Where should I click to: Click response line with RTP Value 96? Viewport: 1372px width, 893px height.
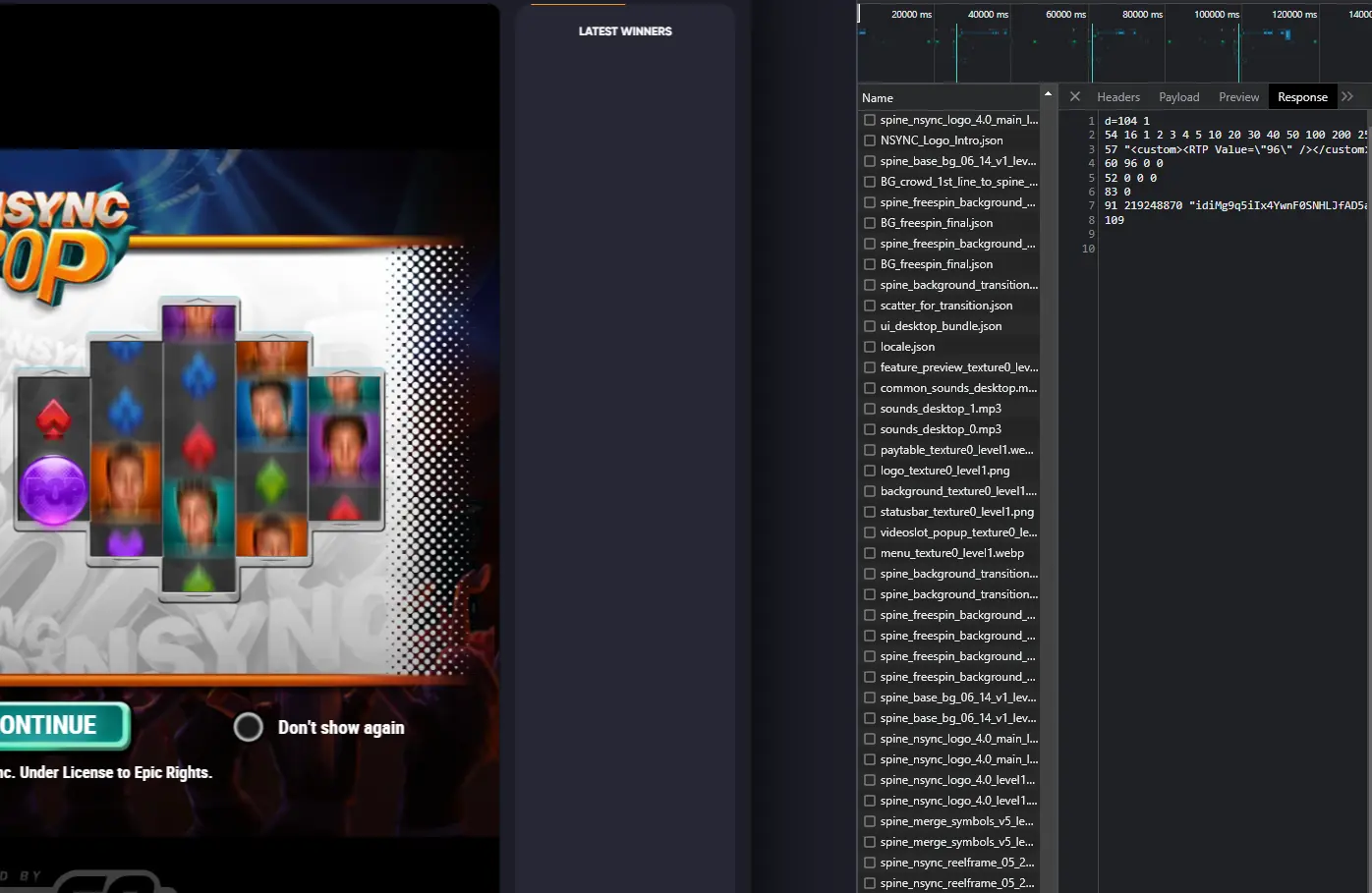click(x=1235, y=149)
